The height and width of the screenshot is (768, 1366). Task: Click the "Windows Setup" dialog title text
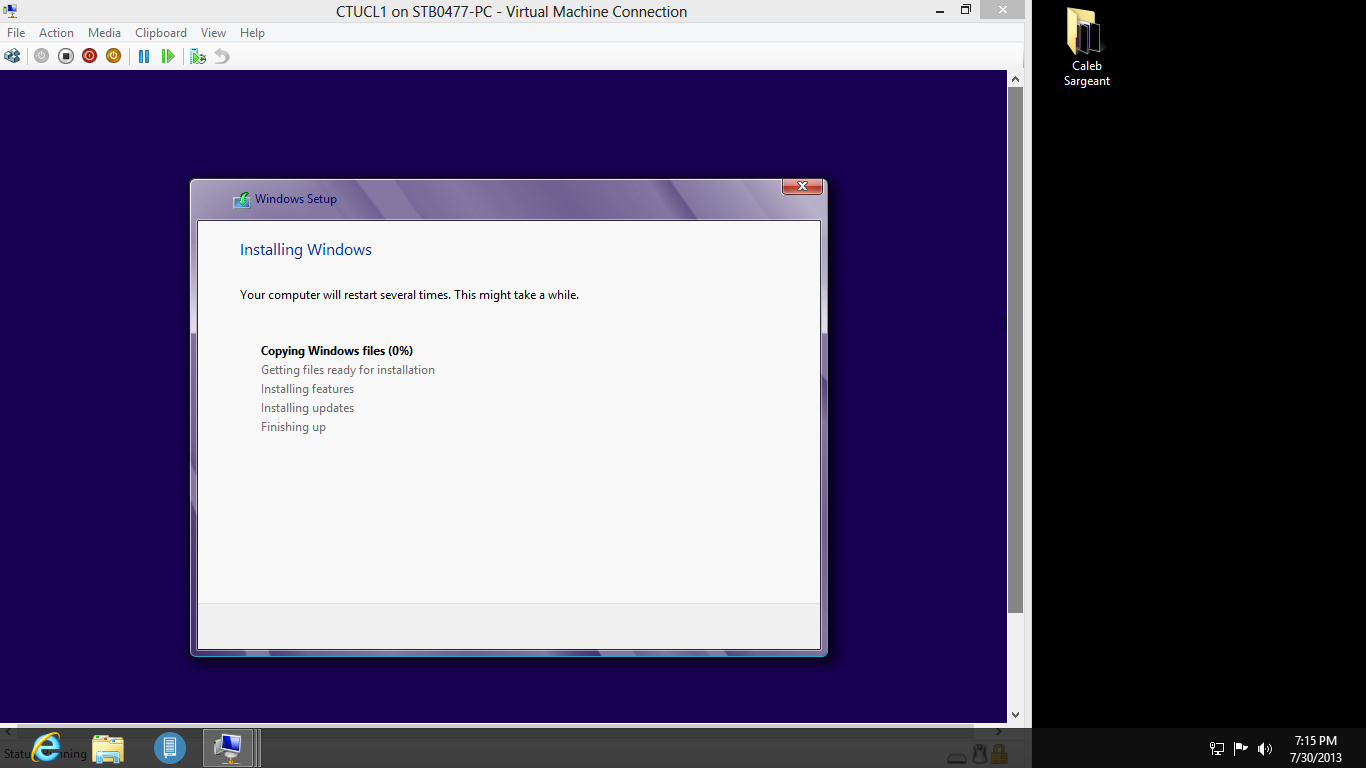(296, 199)
